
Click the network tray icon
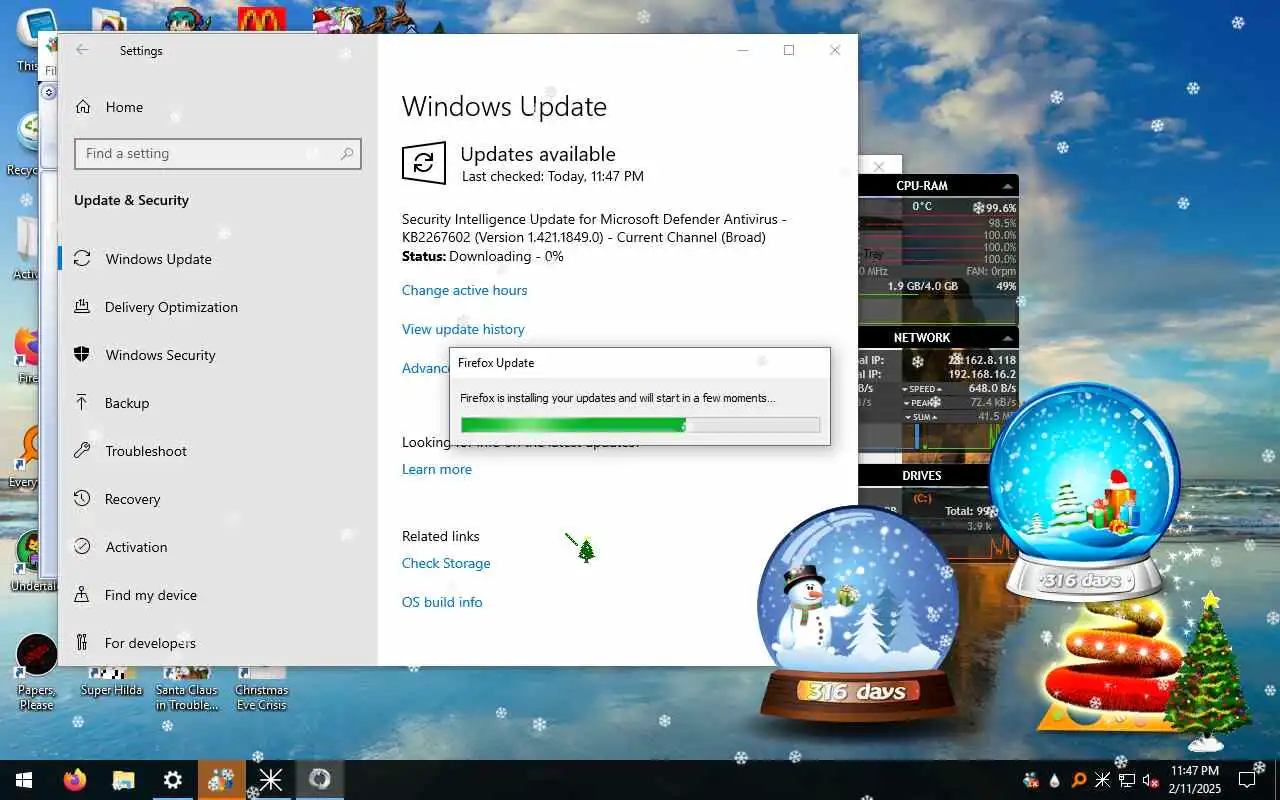click(1126, 780)
